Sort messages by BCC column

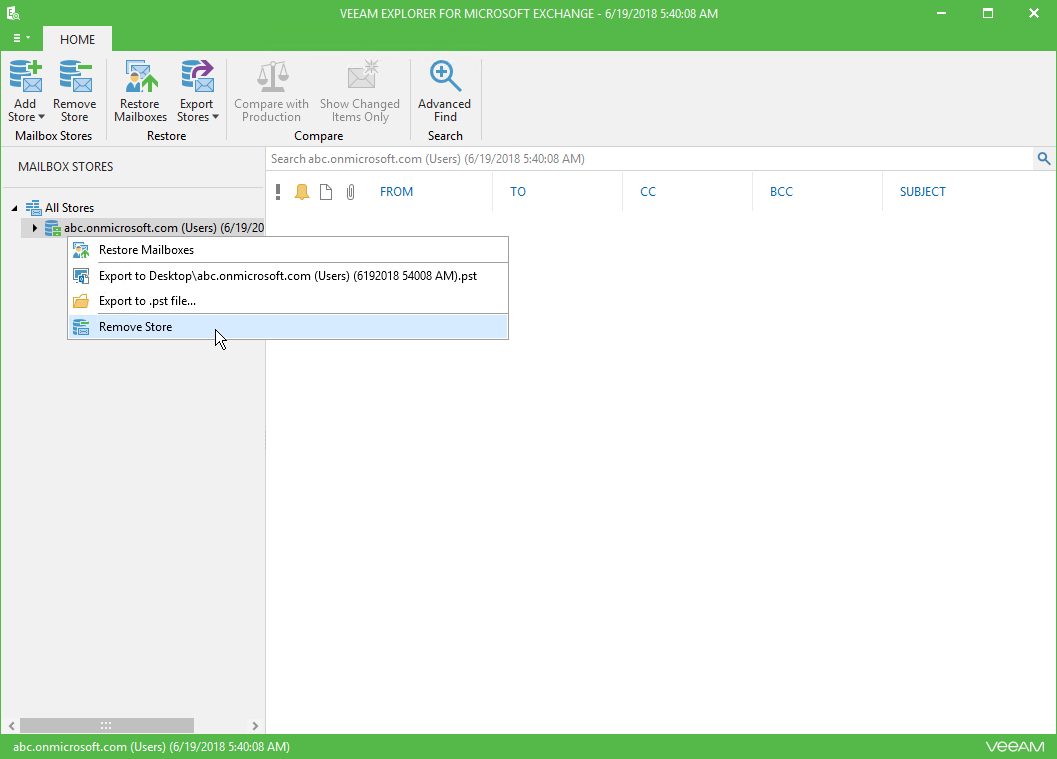click(781, 192)
